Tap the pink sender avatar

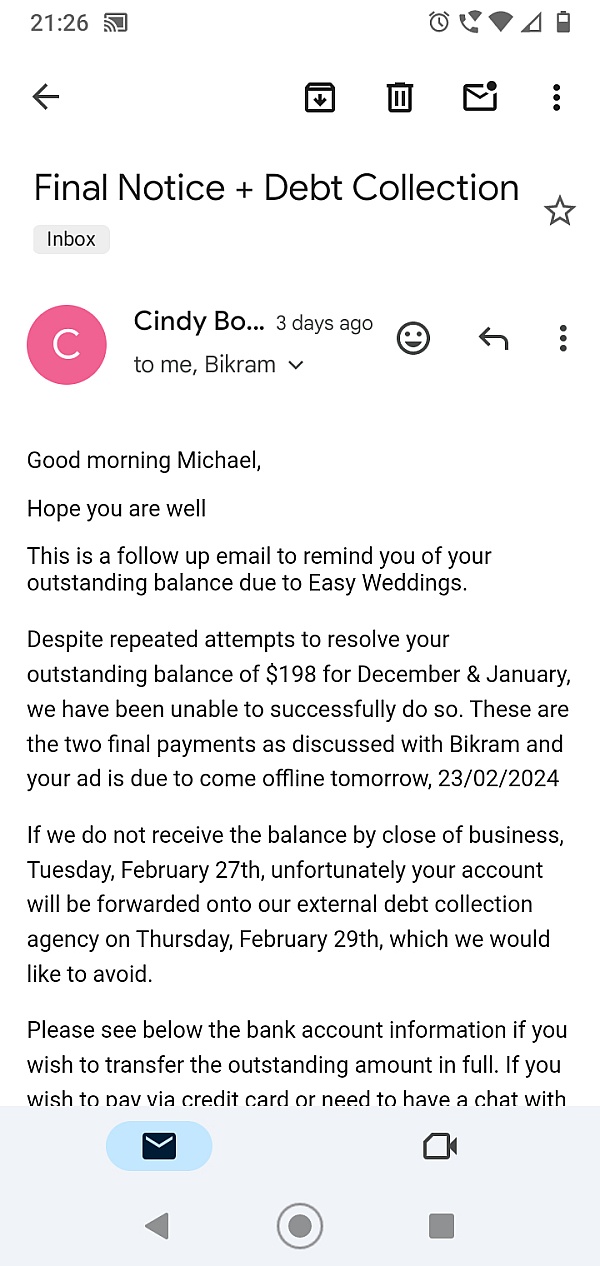(67, 345)
